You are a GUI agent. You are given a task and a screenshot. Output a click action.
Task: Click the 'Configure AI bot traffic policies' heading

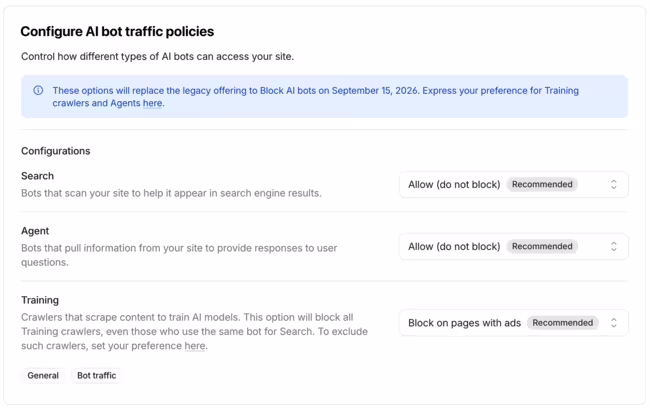click(117, 32)
